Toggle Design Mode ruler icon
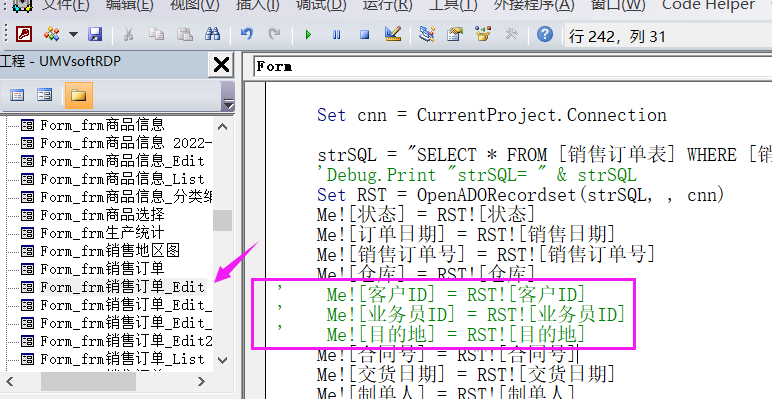 pos(393,34)
